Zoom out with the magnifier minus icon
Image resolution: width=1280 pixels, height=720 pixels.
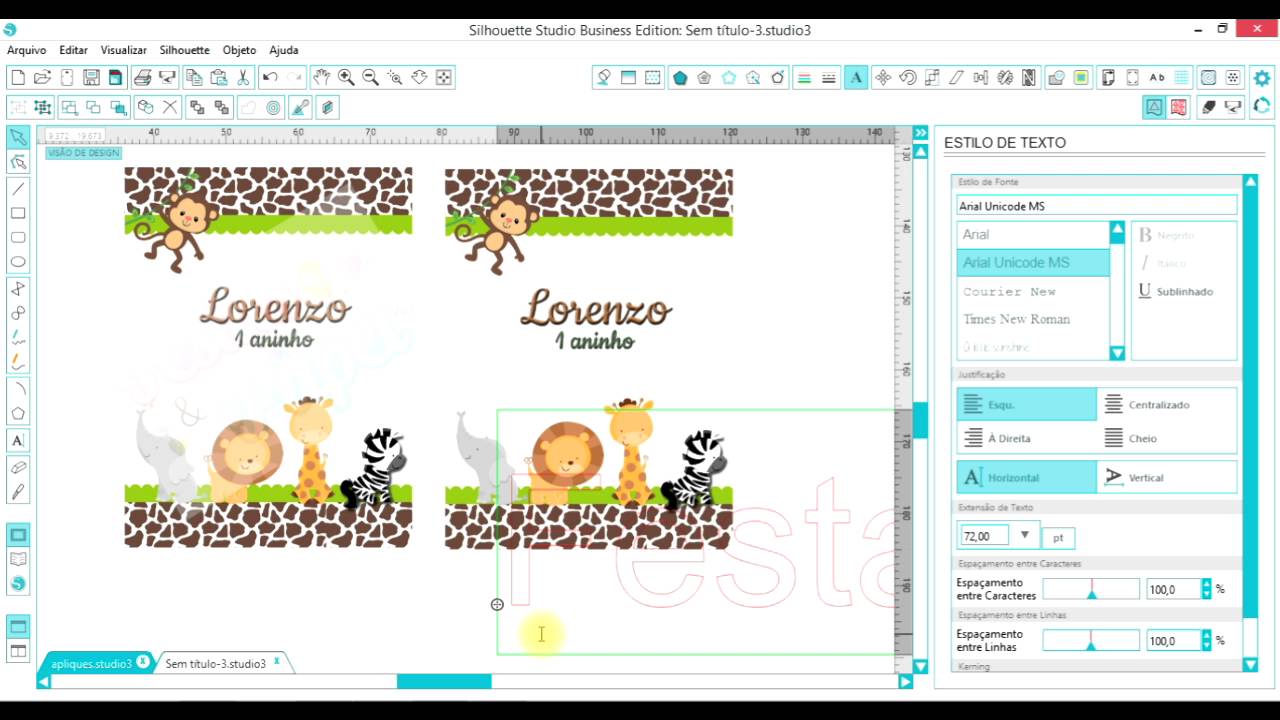(x=370, y=77)
